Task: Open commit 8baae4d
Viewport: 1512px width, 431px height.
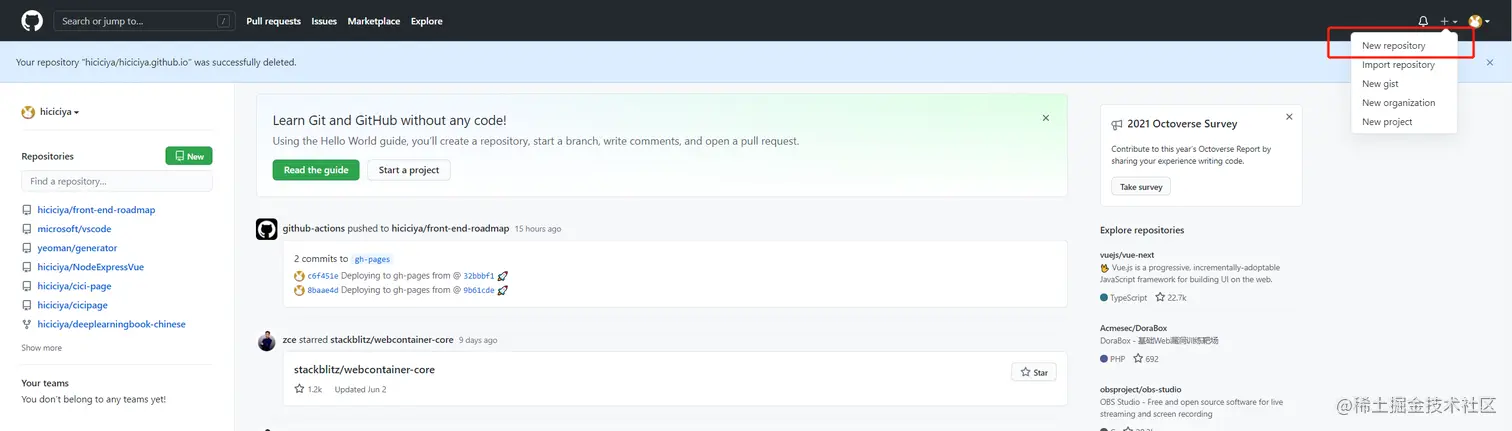Action: [323, 290]
